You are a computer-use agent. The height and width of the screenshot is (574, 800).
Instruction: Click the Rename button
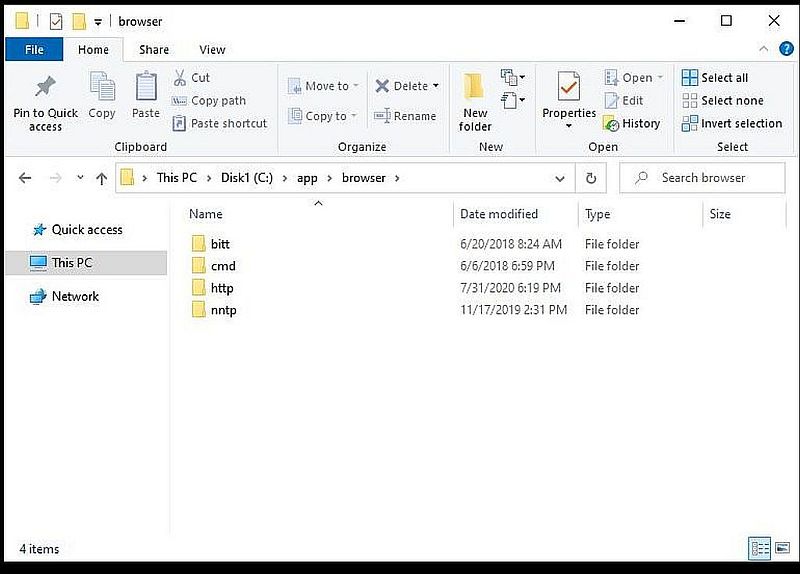click(x=405, y=116)
